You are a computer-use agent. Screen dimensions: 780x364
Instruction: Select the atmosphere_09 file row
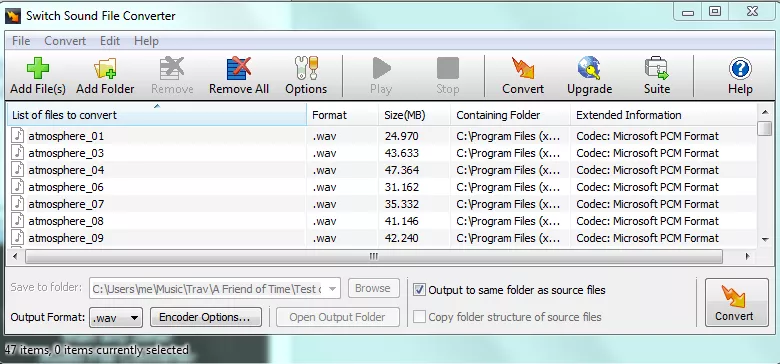pyautogui.click(x=382, y=238)
